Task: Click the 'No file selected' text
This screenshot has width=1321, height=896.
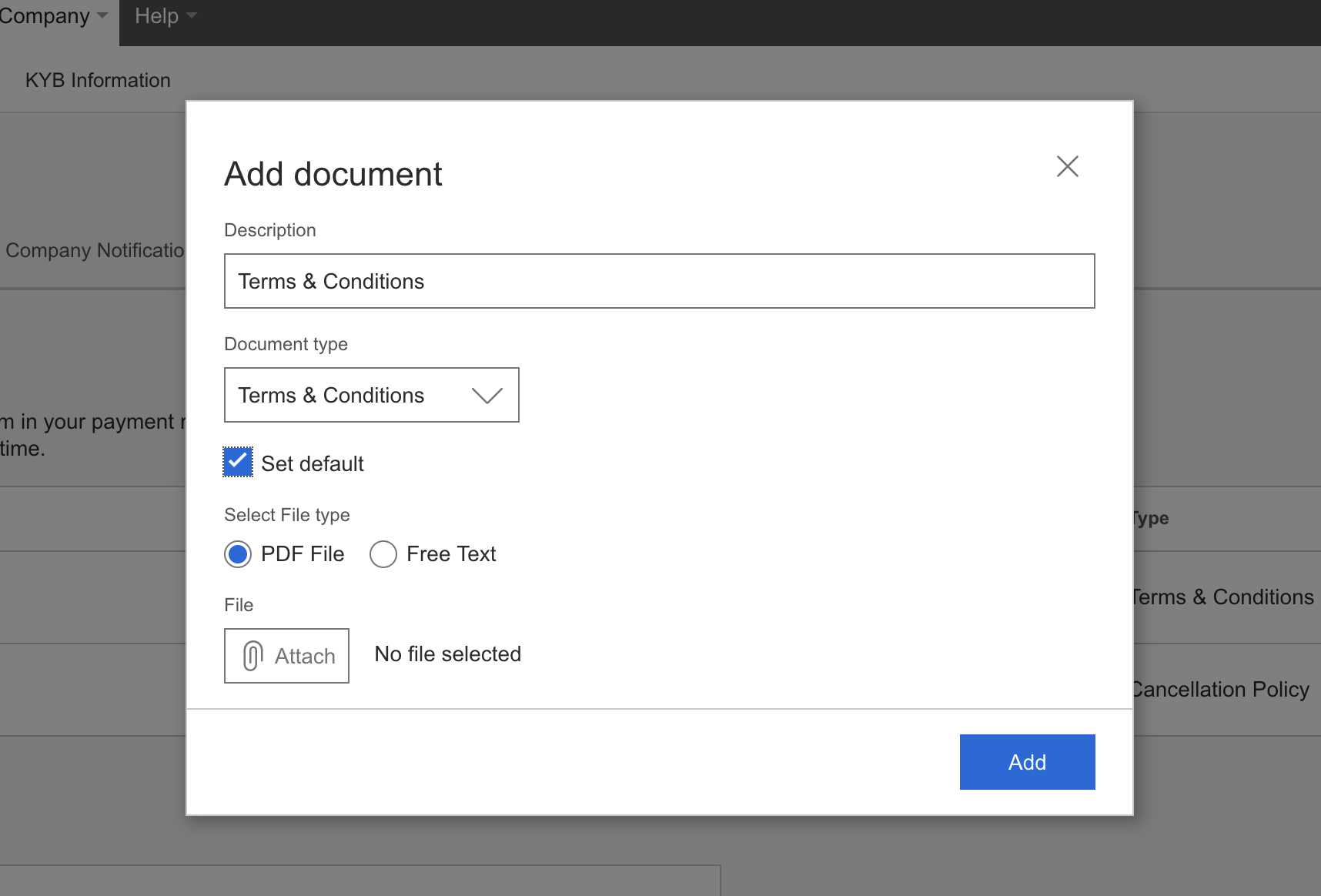Action: click(x=447, y=654)
